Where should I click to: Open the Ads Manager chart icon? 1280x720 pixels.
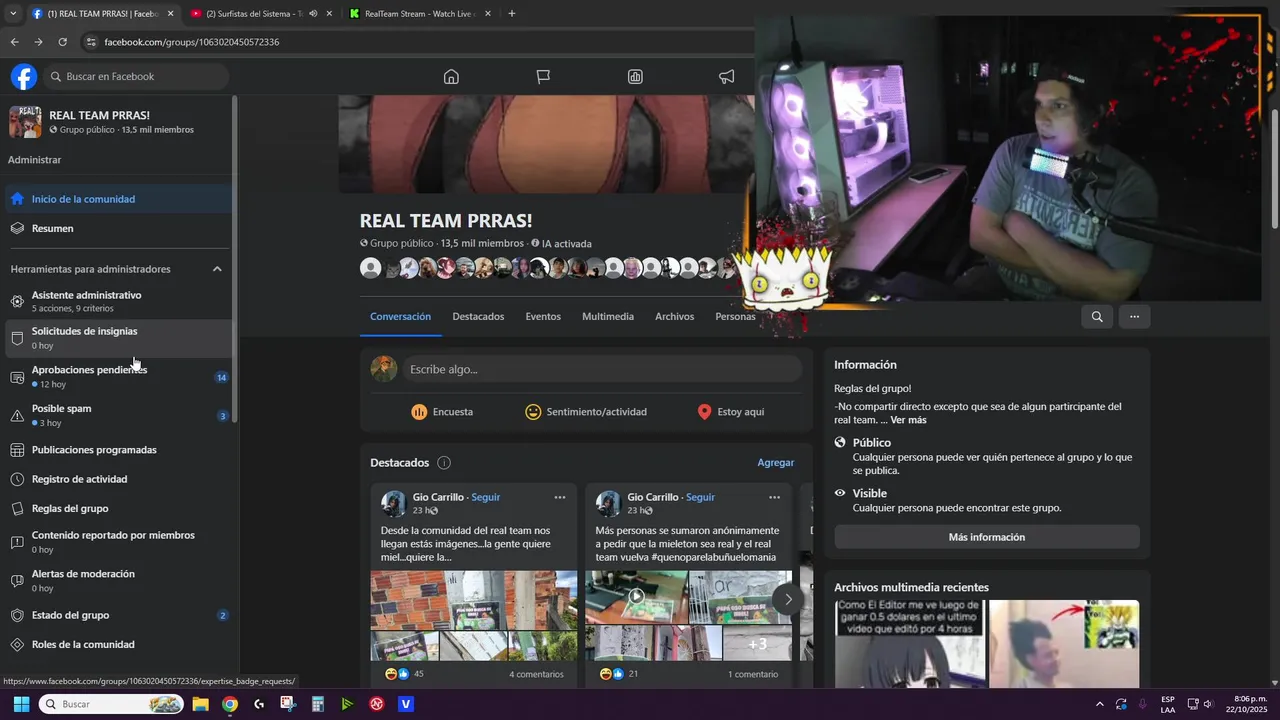(635, 77)
